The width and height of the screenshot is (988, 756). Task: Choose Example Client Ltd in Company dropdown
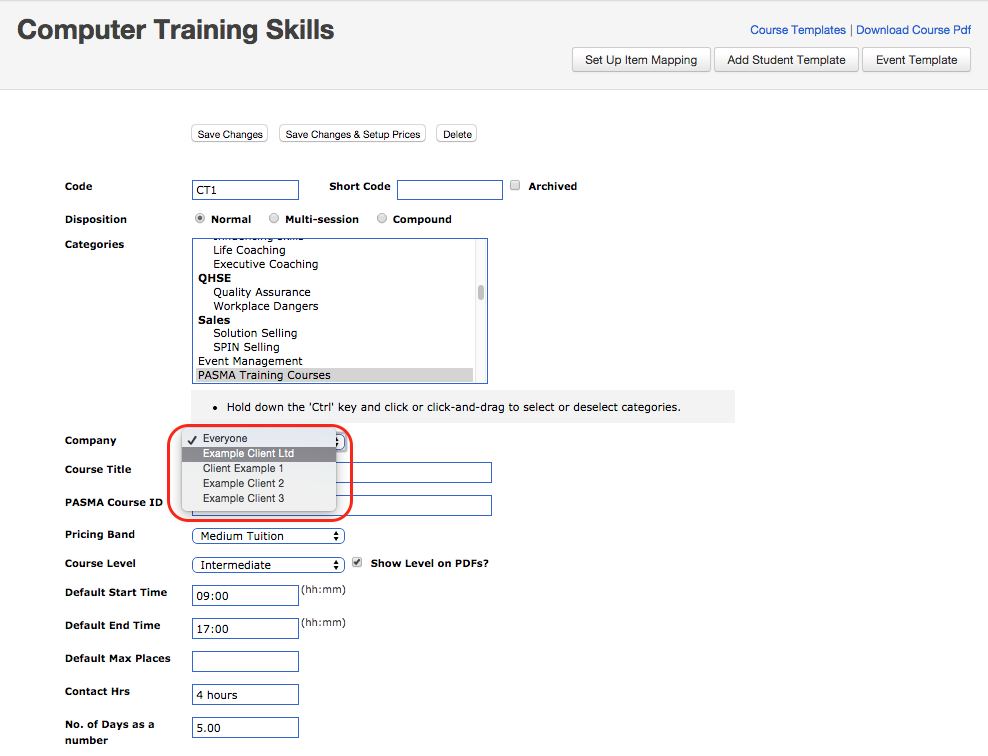[x=258, y=454]
